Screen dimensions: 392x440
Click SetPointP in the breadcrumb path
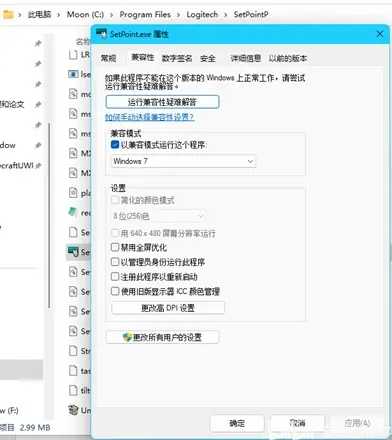point(251,15)
